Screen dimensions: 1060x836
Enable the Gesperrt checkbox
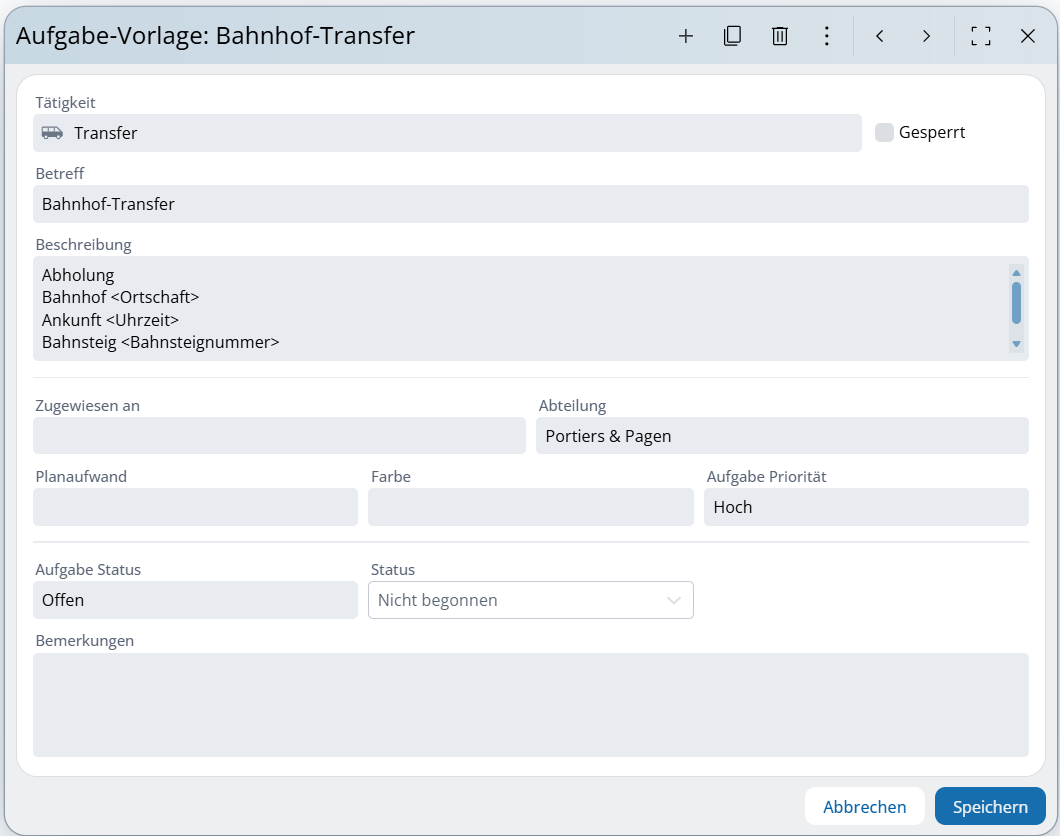(x=884, y=133)
